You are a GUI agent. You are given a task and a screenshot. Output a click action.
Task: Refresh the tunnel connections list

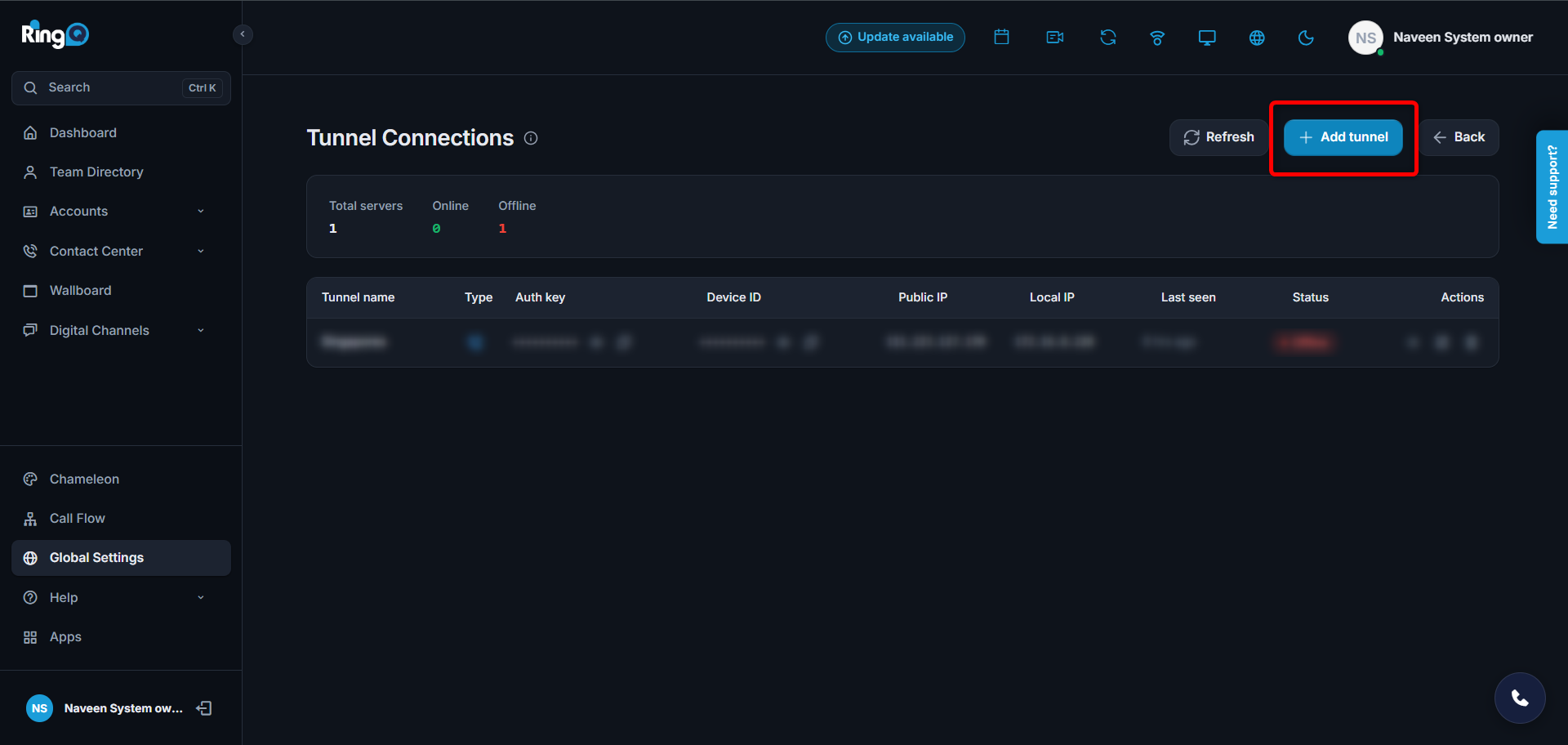(1218, 137)
